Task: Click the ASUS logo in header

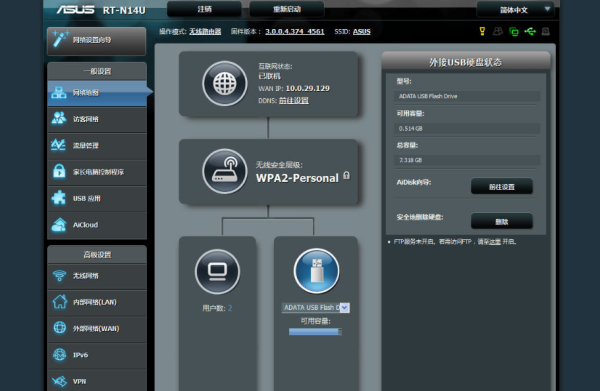Action: [x=75, y=10]
